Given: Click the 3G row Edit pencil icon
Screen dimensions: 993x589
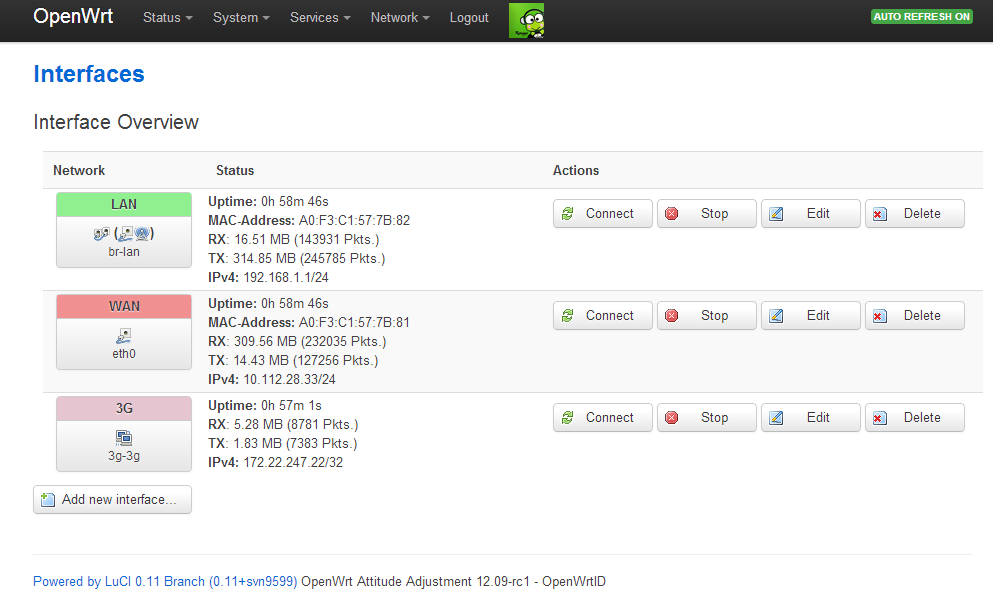Looking at the screenshot, I should (776, 418).
